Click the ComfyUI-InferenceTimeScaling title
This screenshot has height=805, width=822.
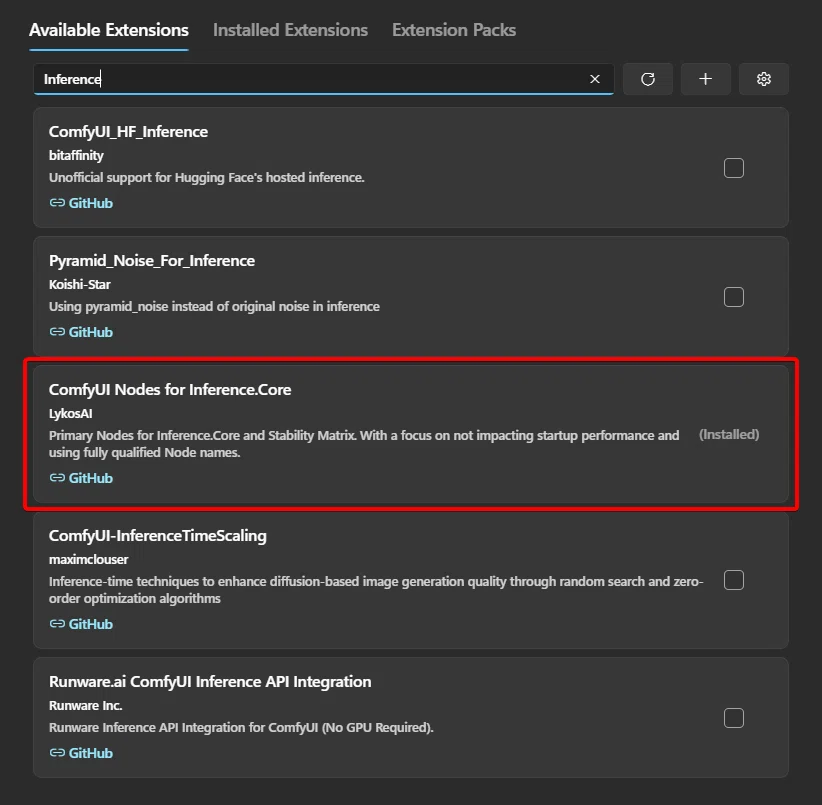pos(158,536)
